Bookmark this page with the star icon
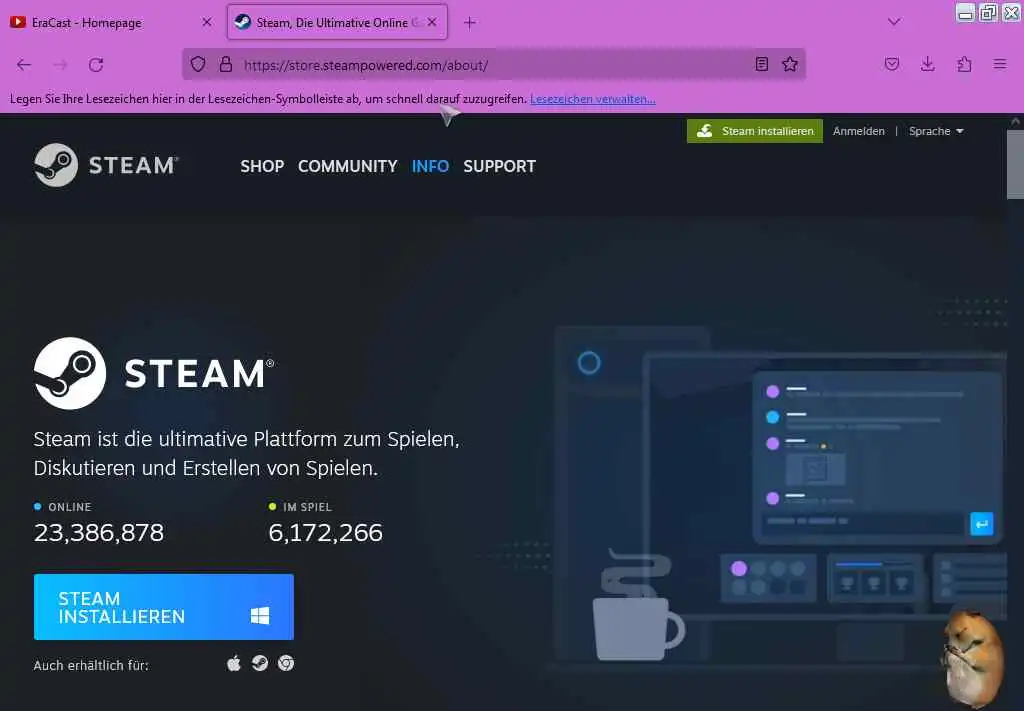The image size is (1024, 711). click(x=790, y=64)
